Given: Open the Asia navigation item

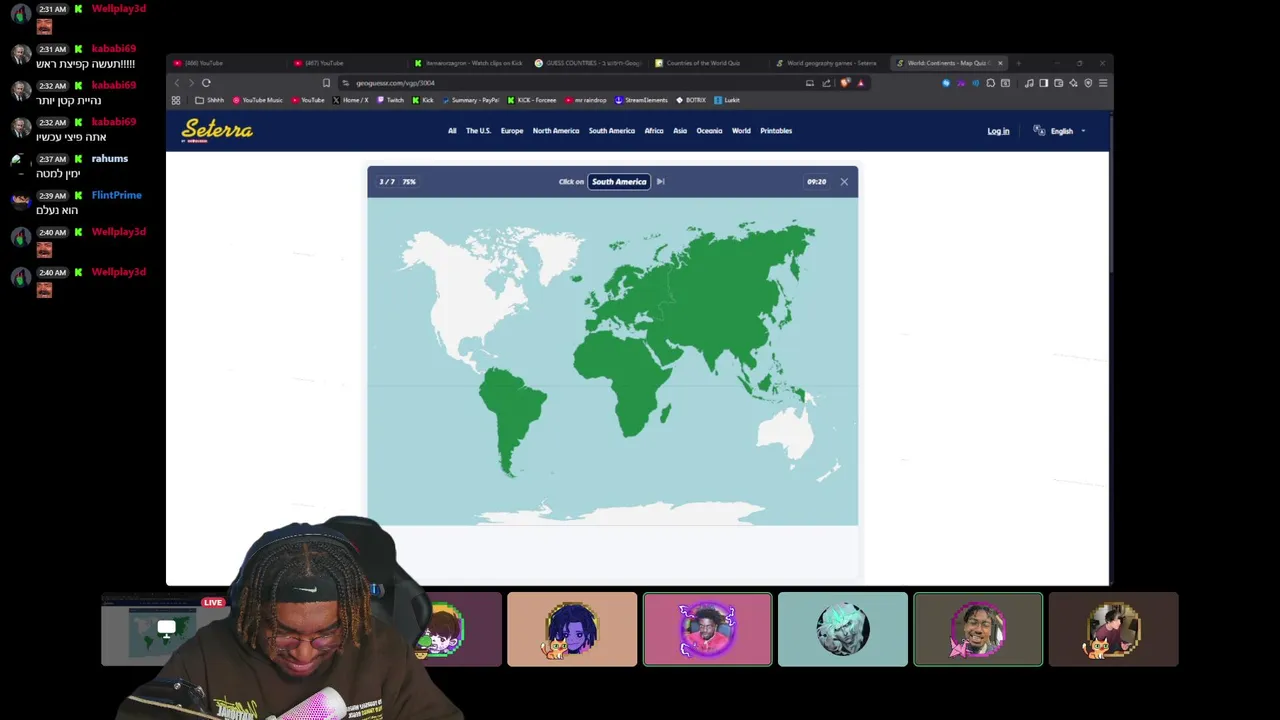Looking at the screenshot, I should [x=680, y=131].
